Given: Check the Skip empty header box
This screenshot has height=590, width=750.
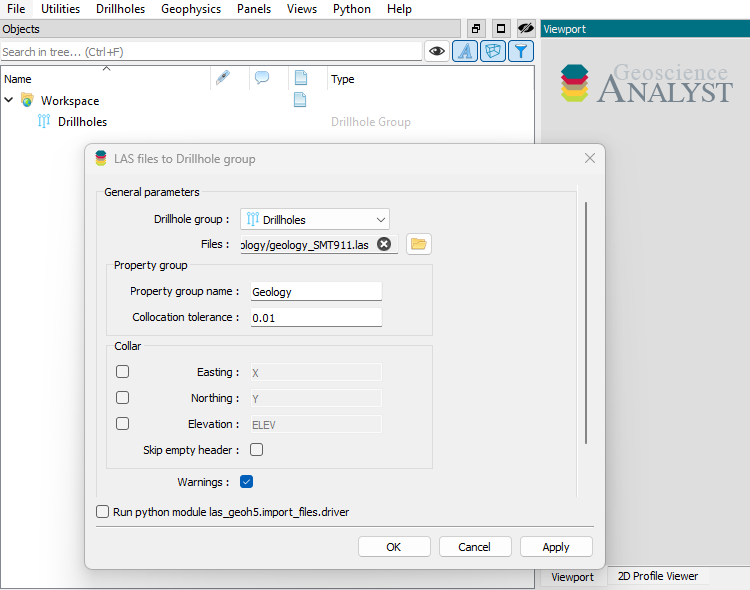Looking at the screenshot, I should (257, 450).
